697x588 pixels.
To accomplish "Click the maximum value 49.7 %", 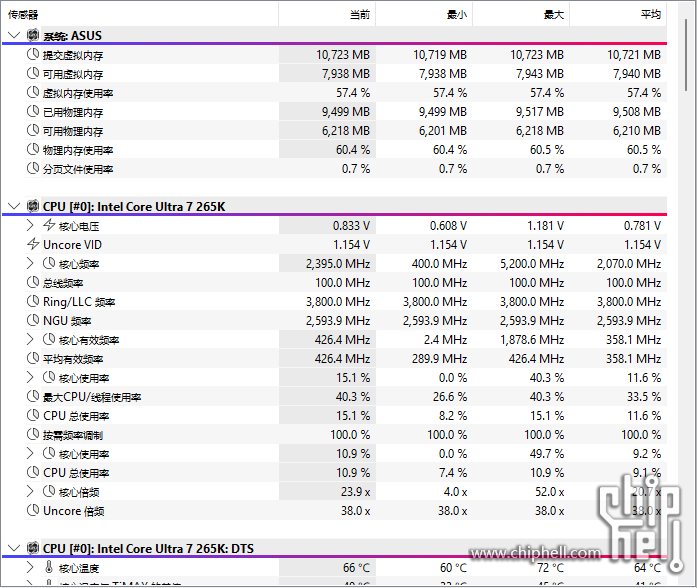I will click(x=547, y=454).
